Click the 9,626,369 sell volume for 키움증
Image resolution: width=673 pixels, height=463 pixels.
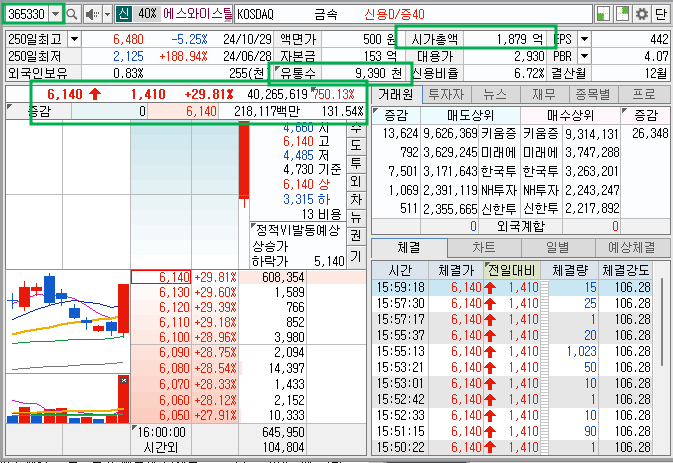(x=450, y=133)
